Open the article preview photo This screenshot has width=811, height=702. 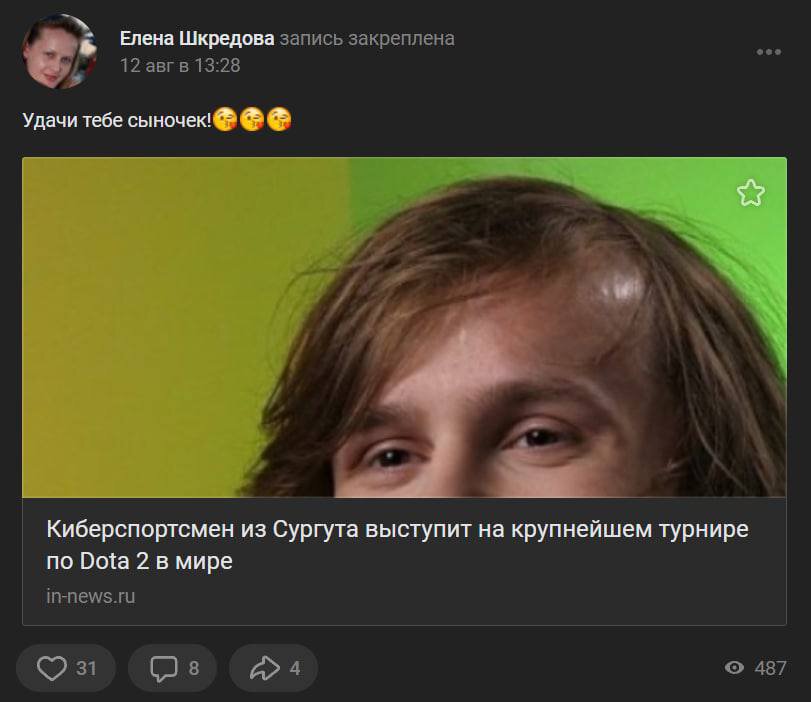(x=404, y=327)
